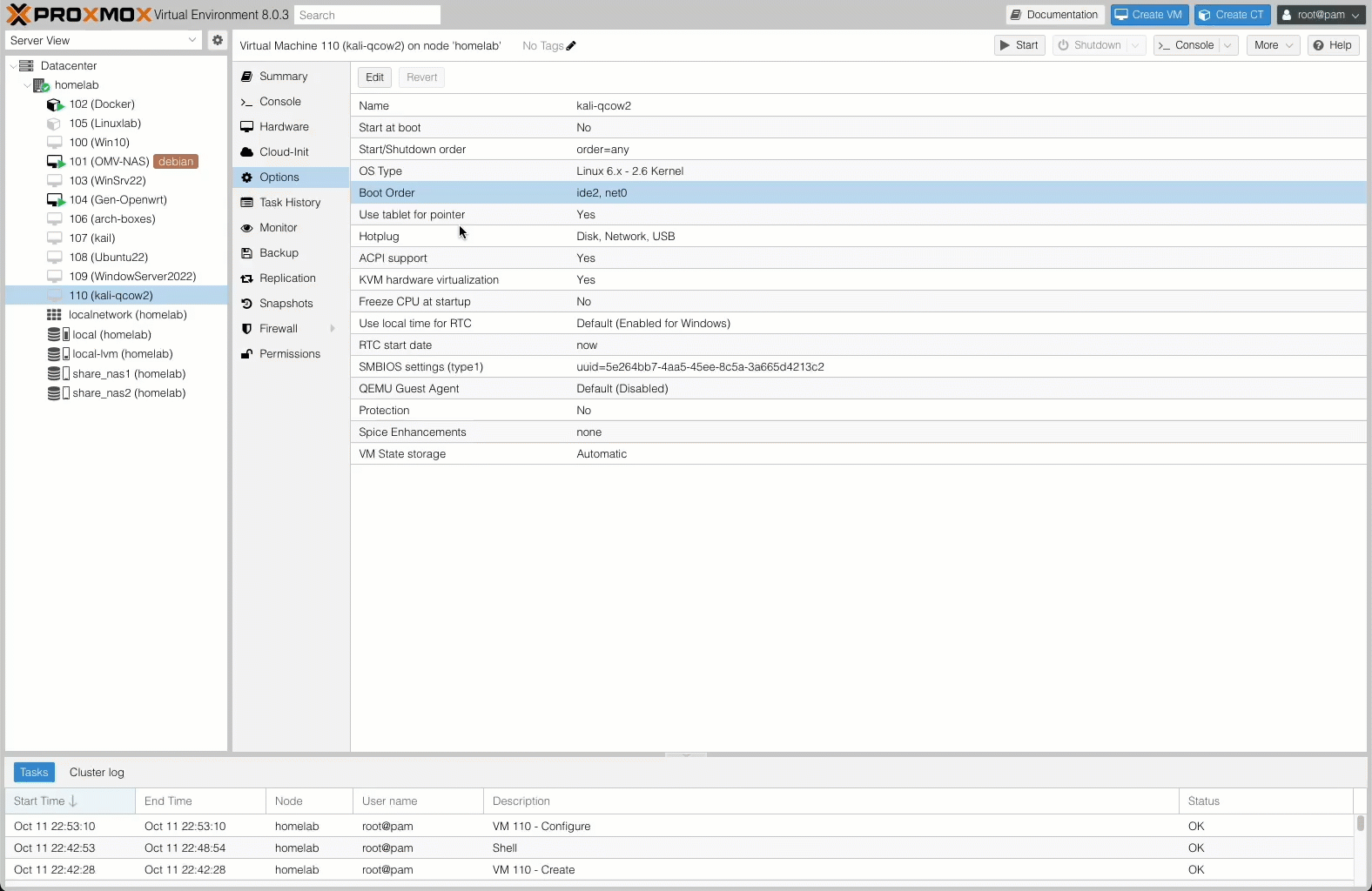This screenshot has height=891, width=1372.
Task: Click the Backup floppy disk icon
Action: click(246, 253)
